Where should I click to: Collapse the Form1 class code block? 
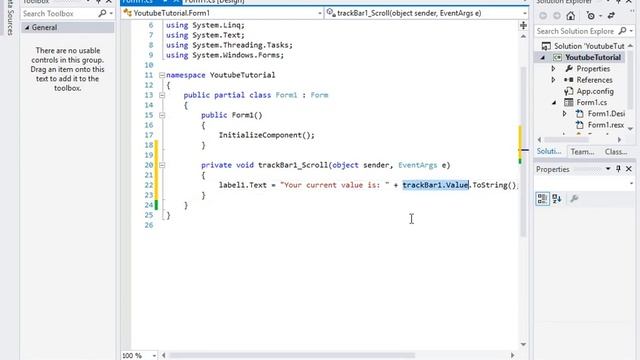pos(162,95)
